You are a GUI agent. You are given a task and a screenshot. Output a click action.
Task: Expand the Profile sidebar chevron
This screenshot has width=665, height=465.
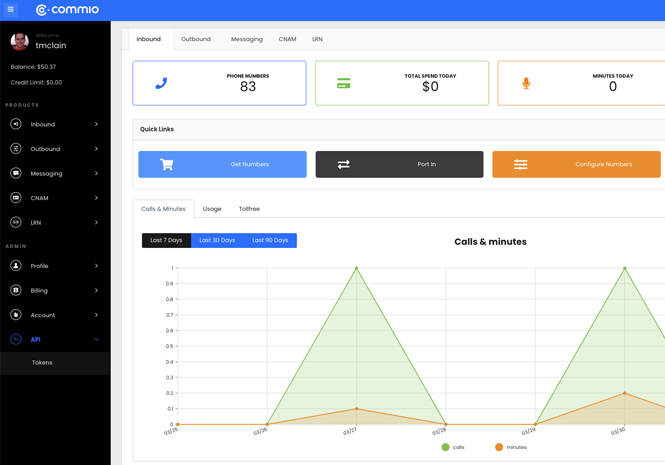(96, 266)
